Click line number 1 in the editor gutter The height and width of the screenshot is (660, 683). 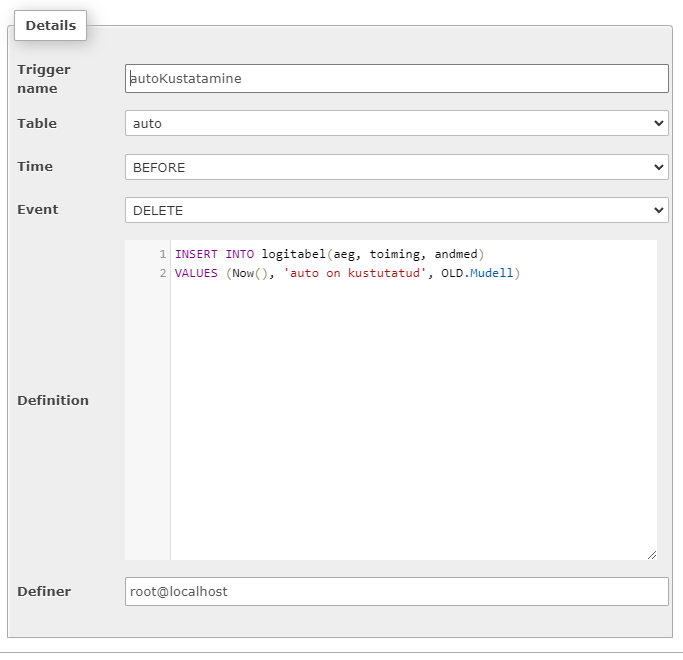pos(161,255)
